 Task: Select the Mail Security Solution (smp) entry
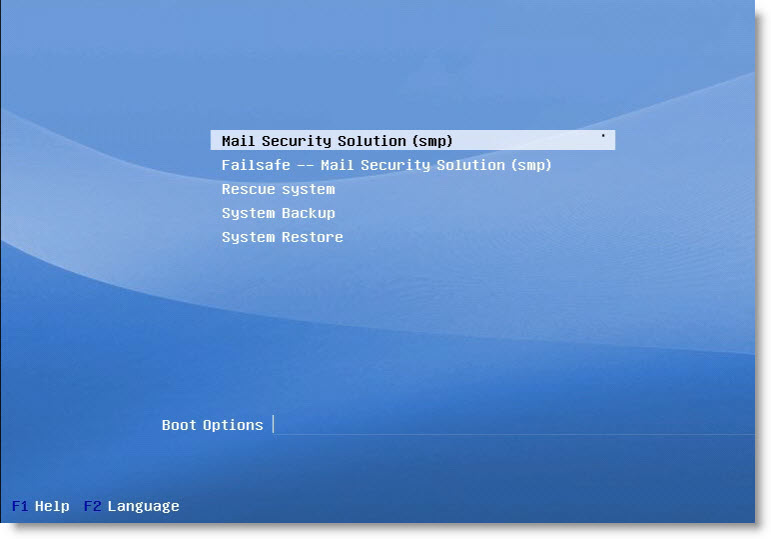point(337,141)
